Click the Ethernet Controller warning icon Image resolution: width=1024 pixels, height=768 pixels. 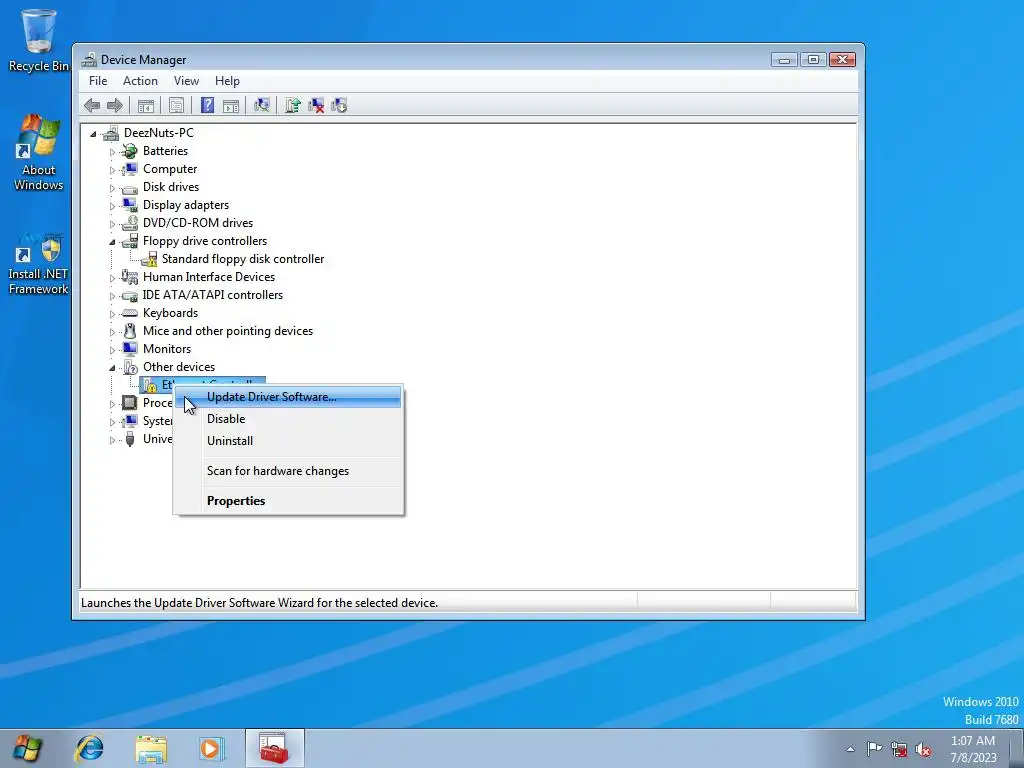pos(150,385)
